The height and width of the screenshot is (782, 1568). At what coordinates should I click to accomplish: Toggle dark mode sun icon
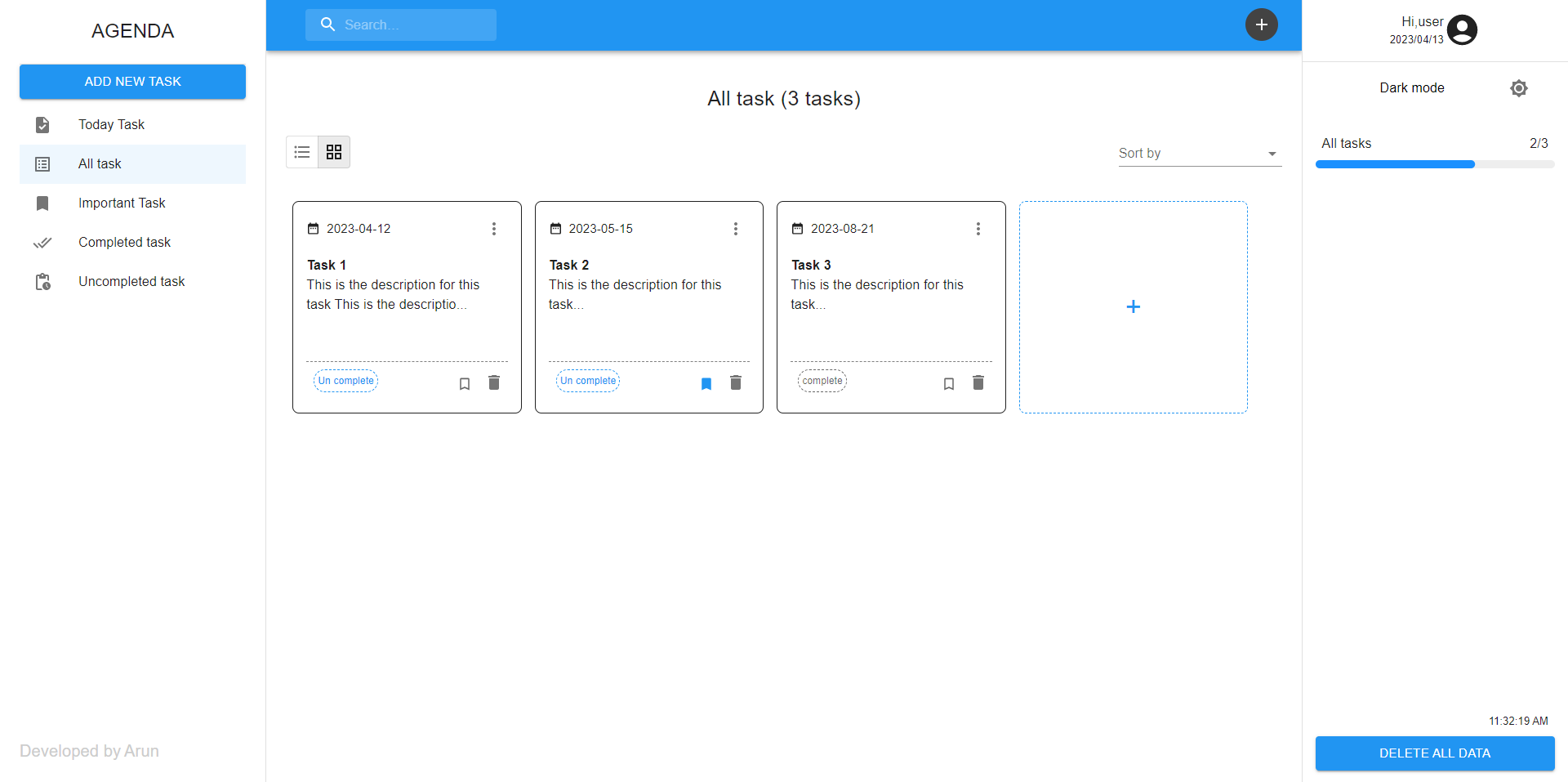(1519, 88)
